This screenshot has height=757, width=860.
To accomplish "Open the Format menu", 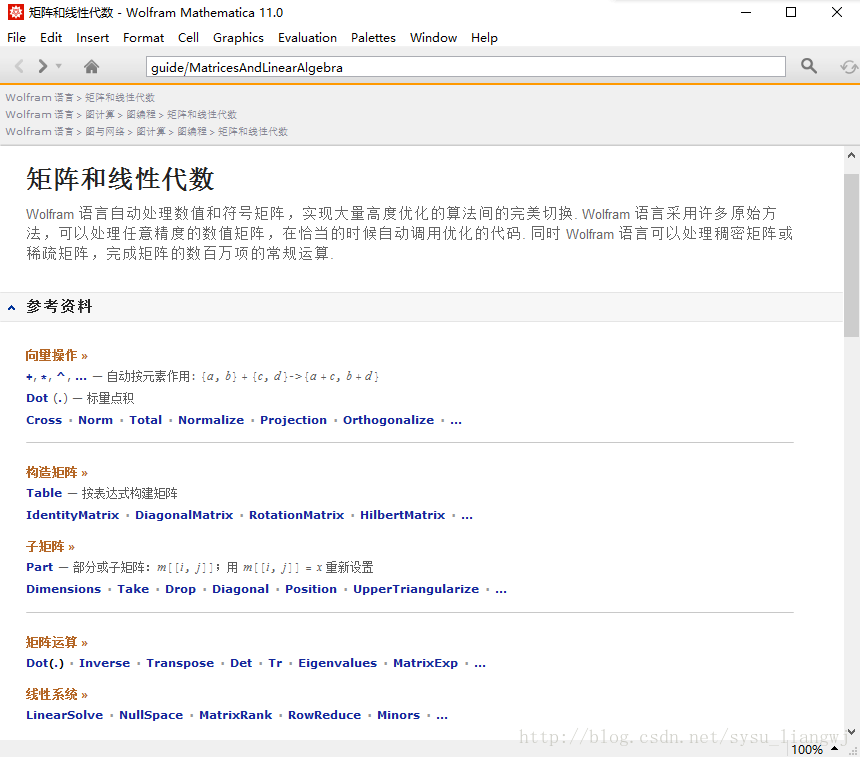I will pyautogui.click(x=144, y=38).
